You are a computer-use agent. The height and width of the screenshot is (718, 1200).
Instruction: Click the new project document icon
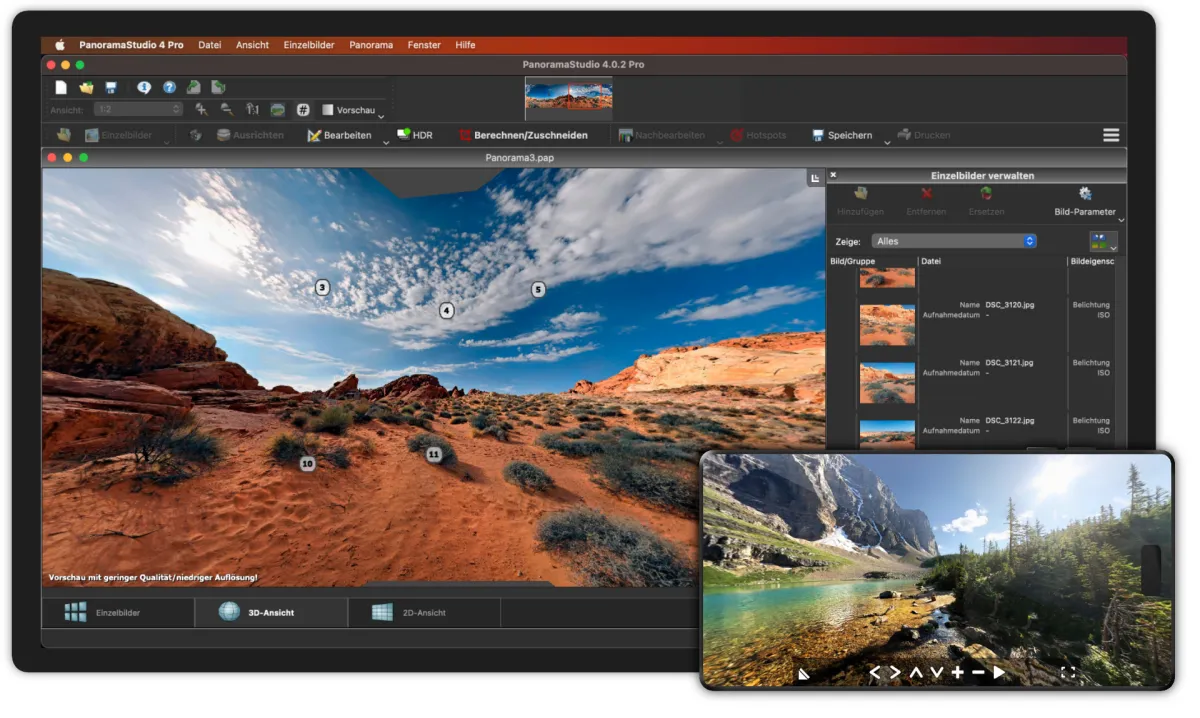(x=61, y=88)
